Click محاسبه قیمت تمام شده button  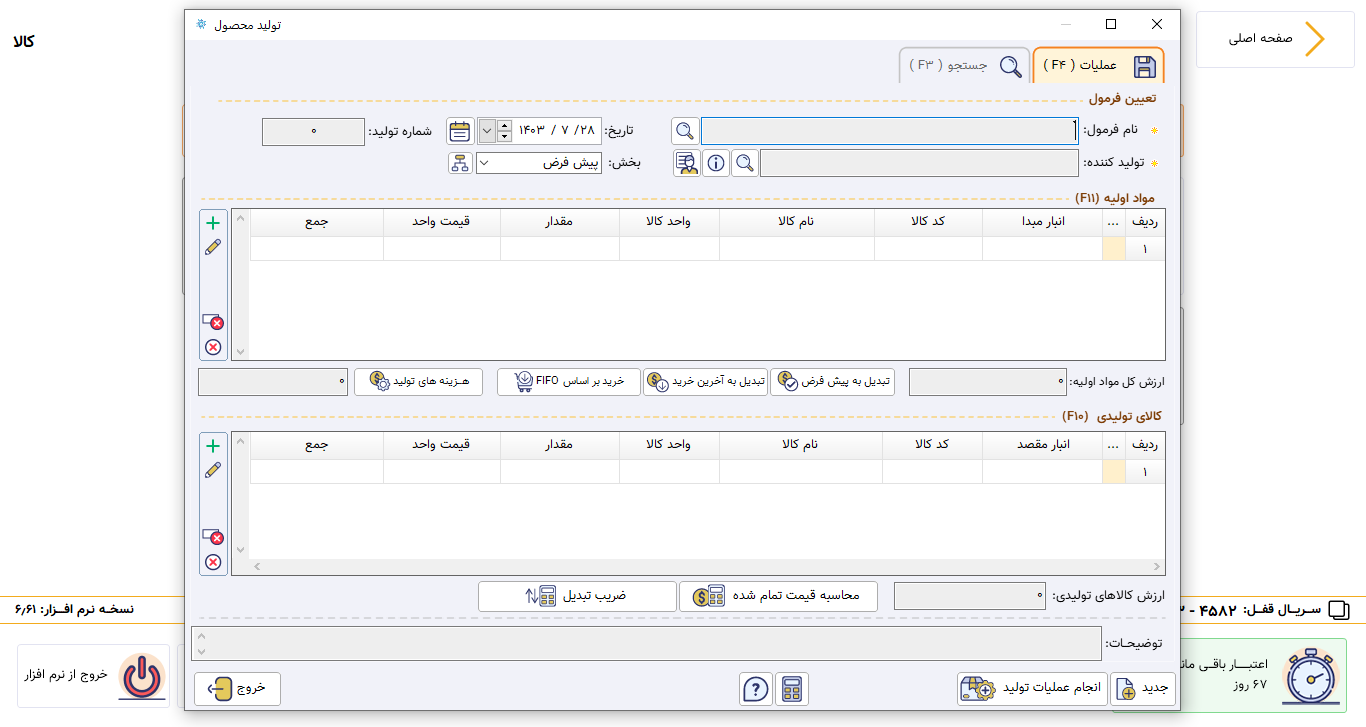click(778, 596)
